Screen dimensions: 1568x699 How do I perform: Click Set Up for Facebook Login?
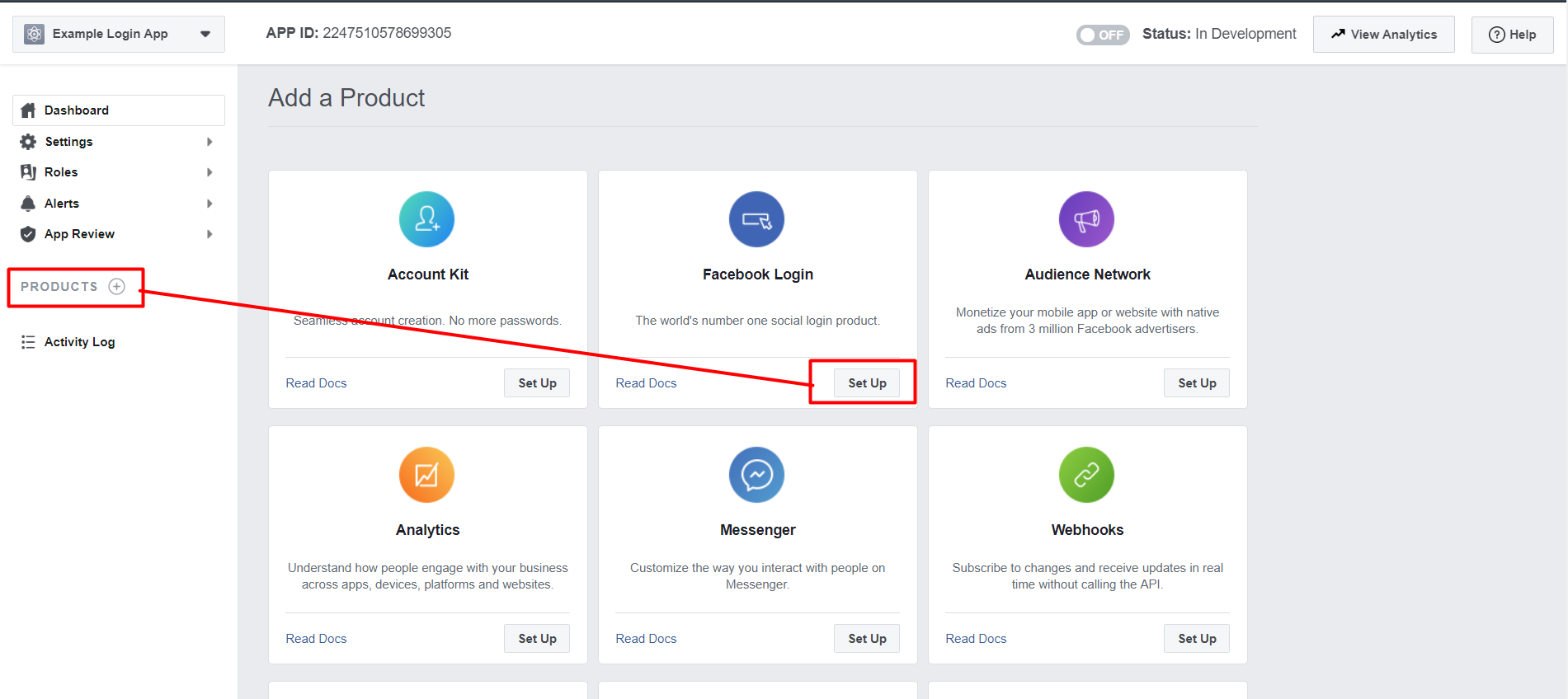point(867,383)
